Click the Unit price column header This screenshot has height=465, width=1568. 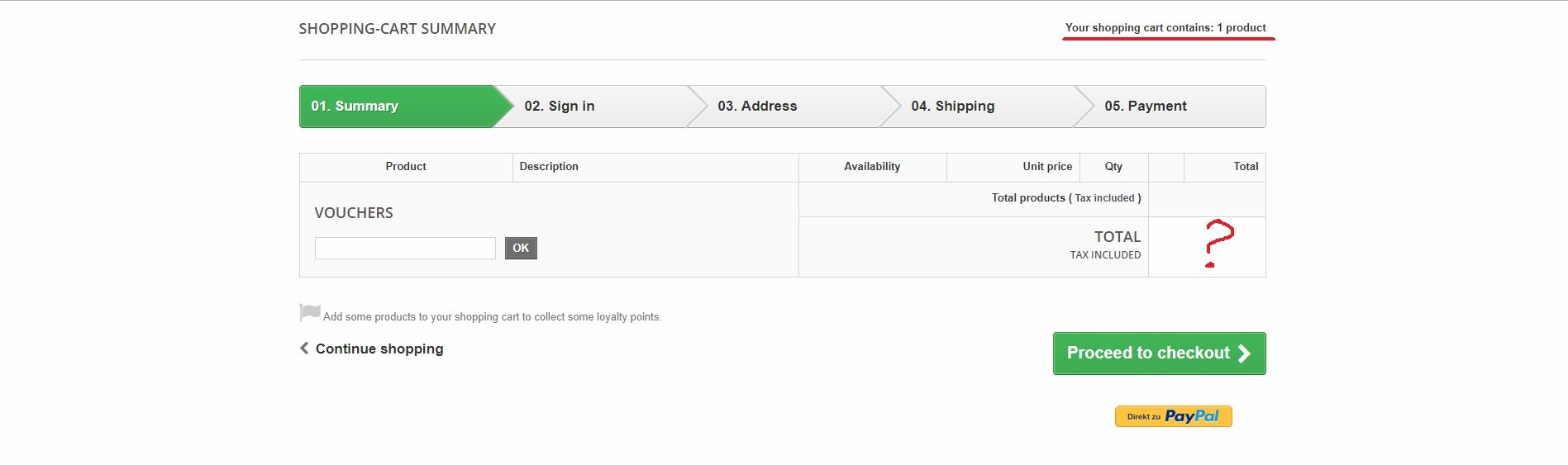click(1047, 167)
